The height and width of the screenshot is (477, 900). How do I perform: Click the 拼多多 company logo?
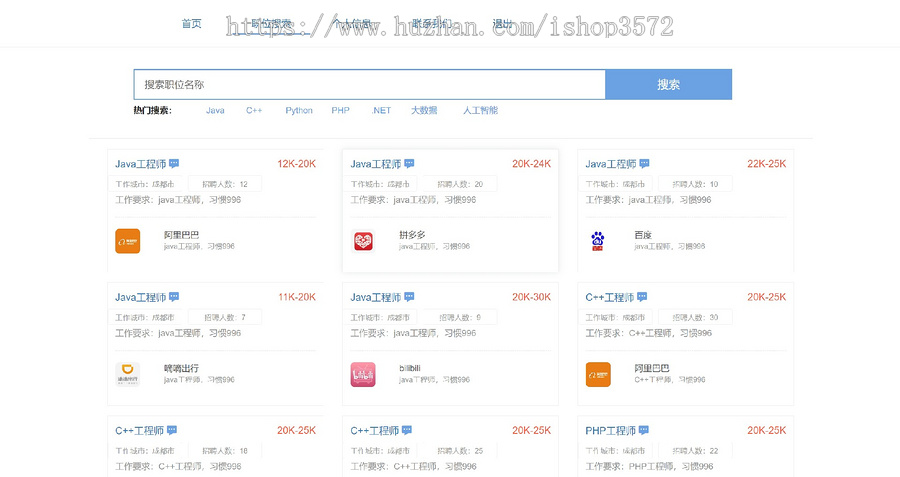(363, 241)
